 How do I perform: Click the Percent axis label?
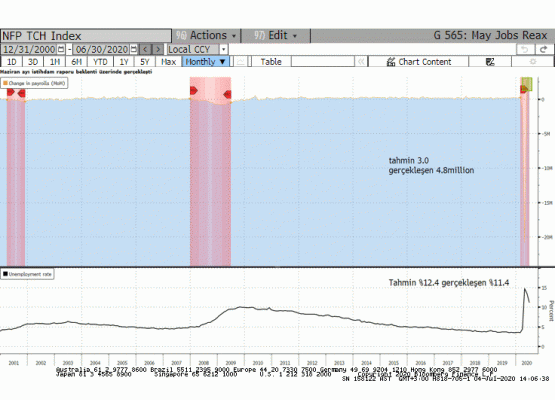pos(551,311)
